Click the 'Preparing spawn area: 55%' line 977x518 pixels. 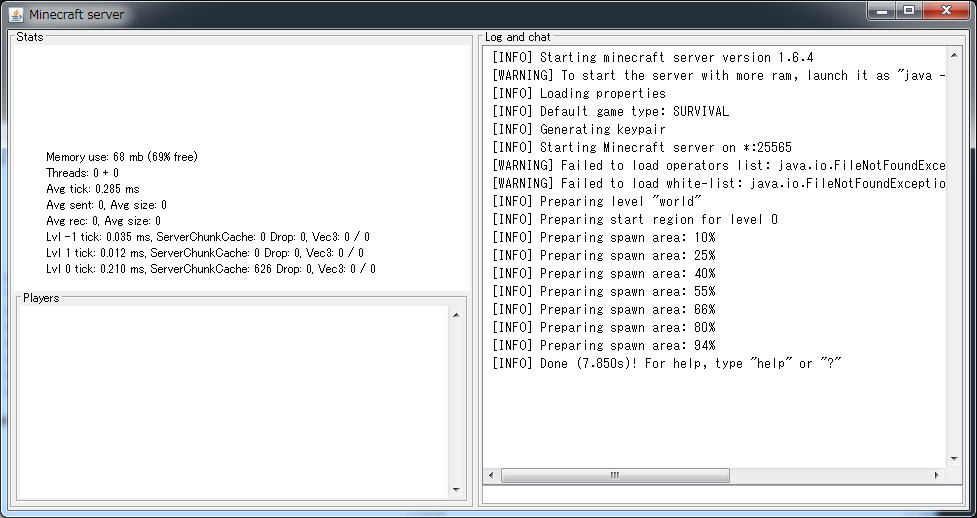604,292
